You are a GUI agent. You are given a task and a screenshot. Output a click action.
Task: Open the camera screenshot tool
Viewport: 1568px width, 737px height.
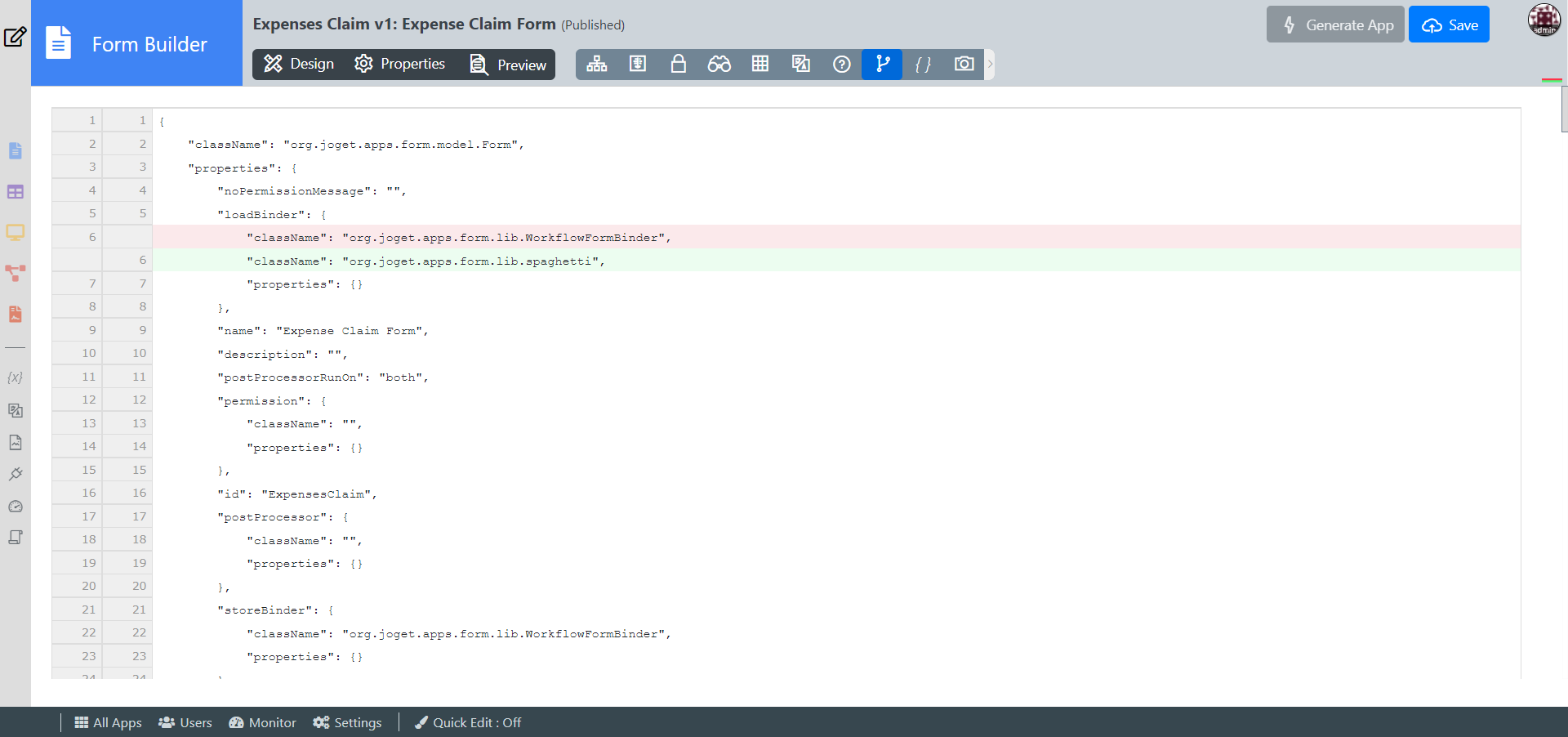click(x=964, y=64)
